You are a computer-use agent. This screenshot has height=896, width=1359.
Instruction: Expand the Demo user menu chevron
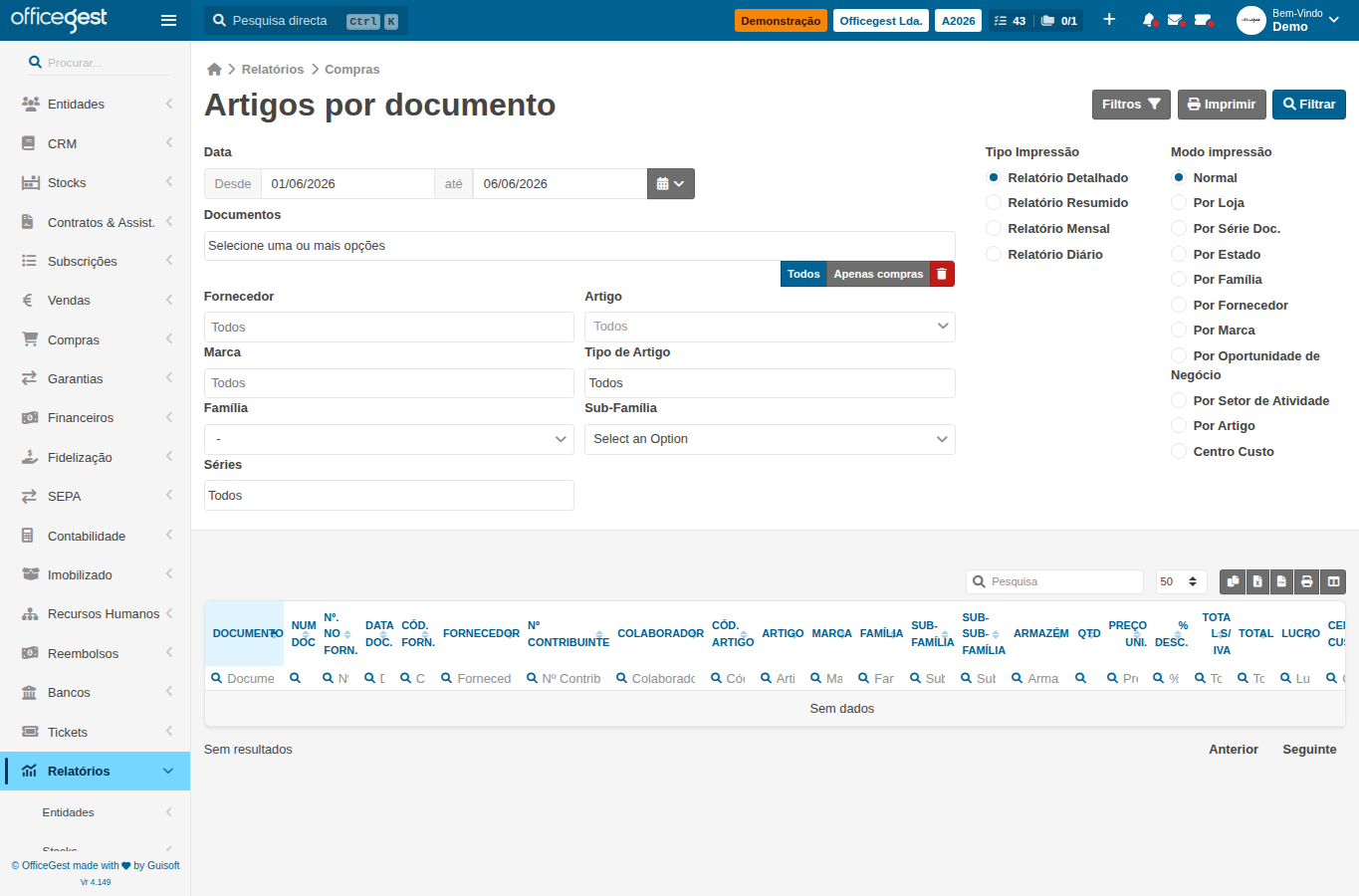click(1334, 20)
